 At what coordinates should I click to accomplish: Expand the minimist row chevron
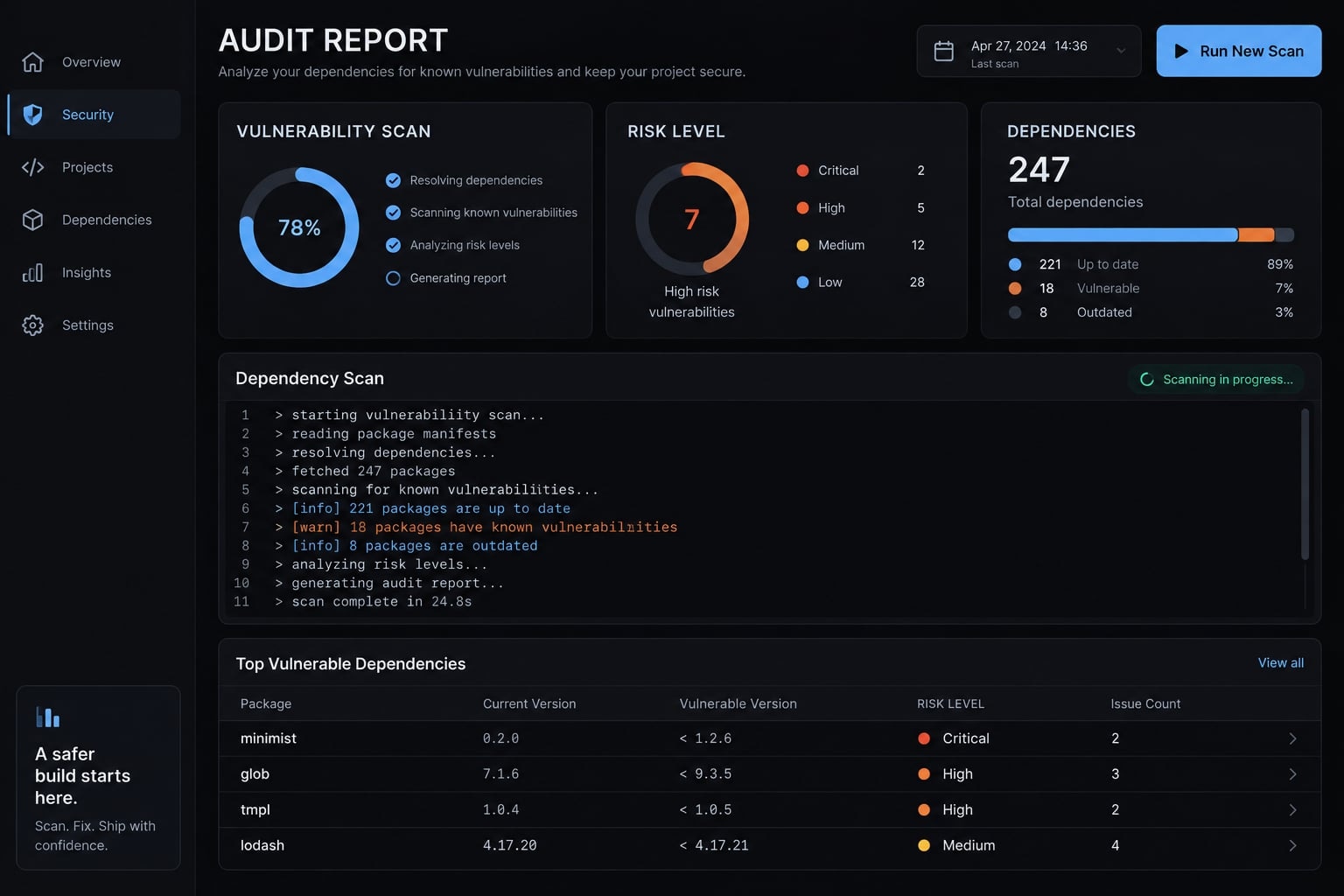click(1292, 738)
